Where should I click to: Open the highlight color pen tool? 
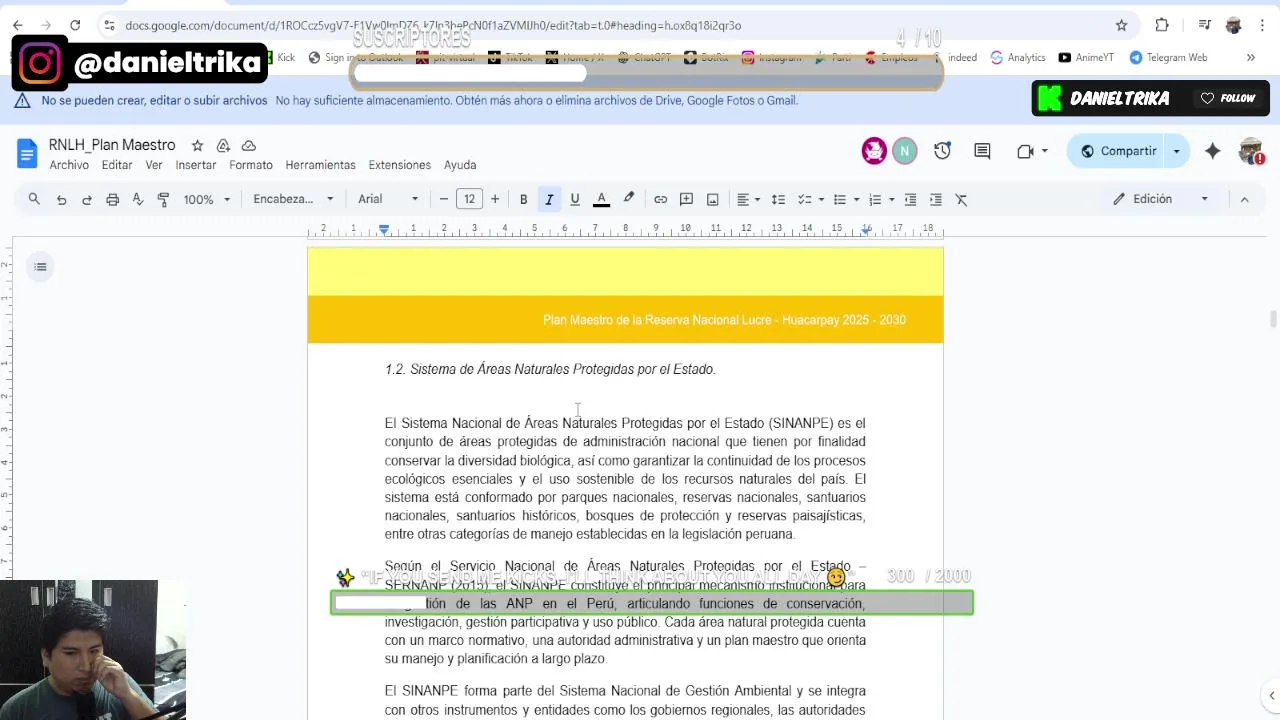pos(628,199)
